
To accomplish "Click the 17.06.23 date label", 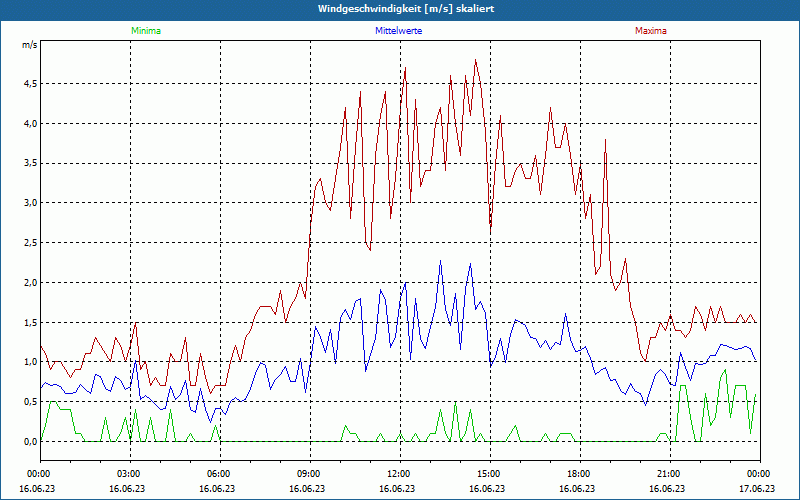I will point(757,488).
